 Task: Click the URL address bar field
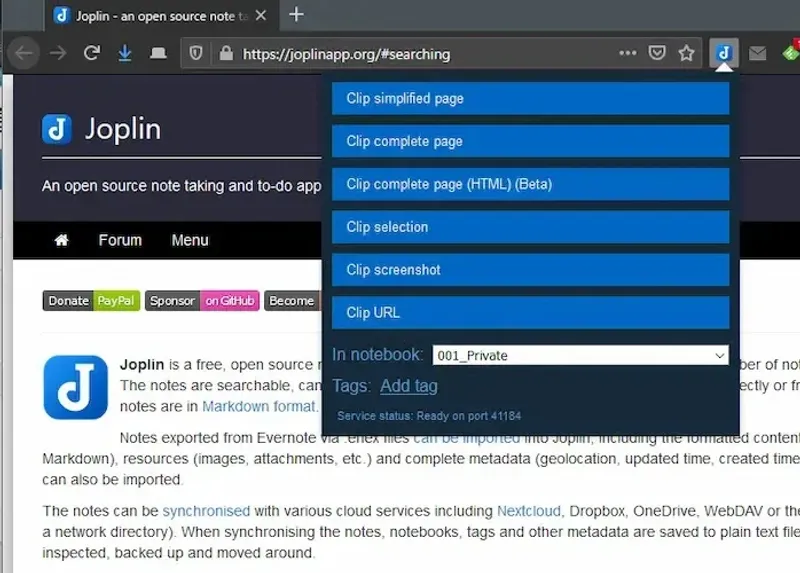coord(420,53)
